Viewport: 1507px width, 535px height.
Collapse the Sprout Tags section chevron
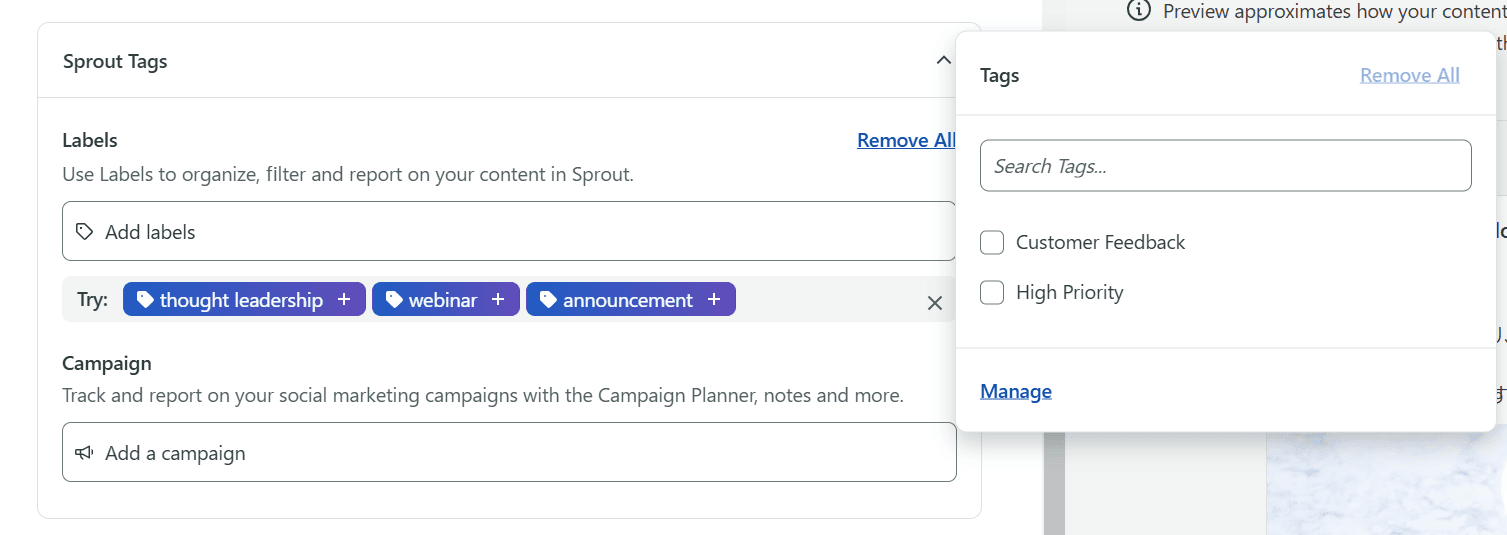pos(943,61)
